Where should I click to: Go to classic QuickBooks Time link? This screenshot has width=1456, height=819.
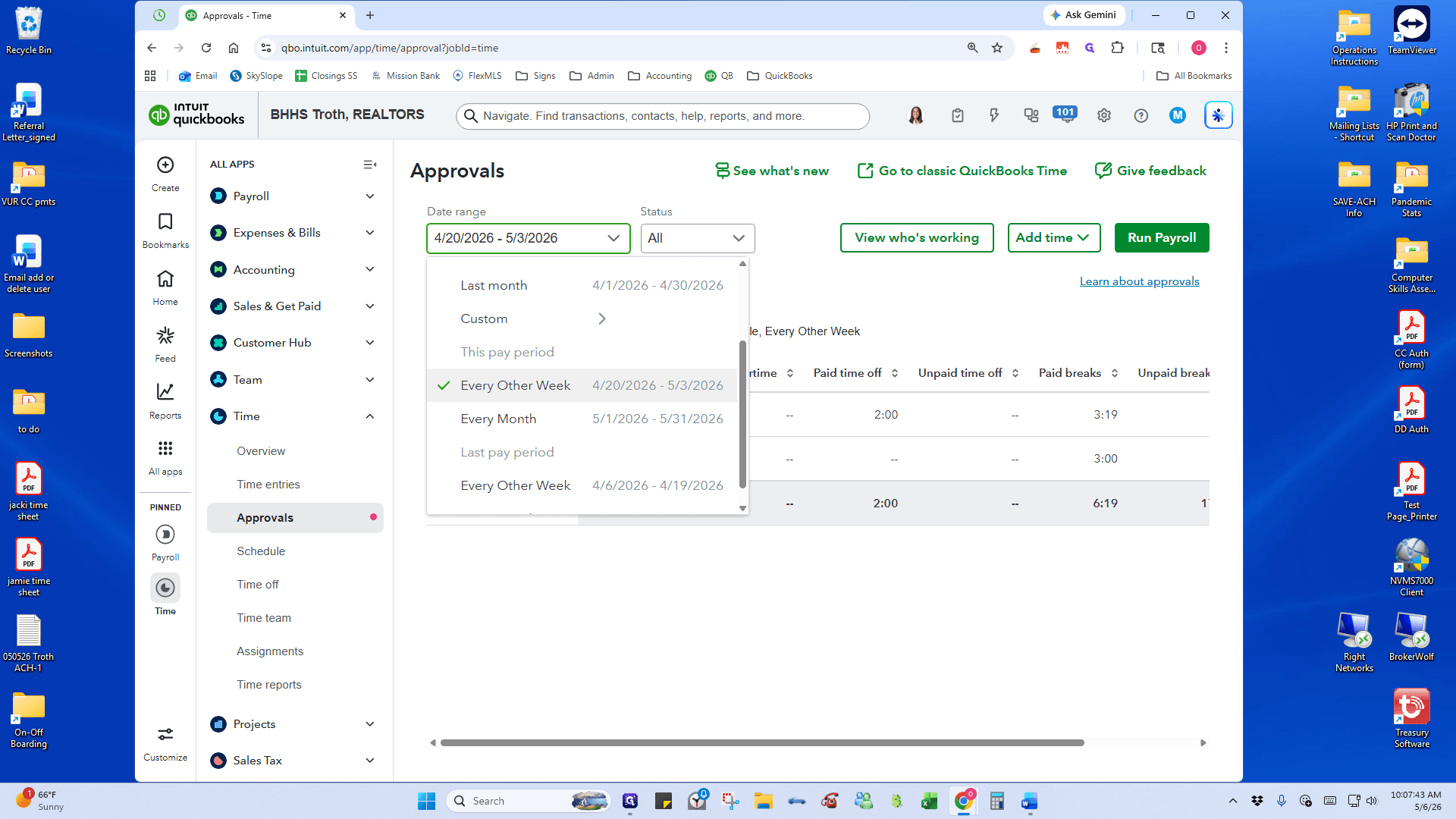click(962, 171)
